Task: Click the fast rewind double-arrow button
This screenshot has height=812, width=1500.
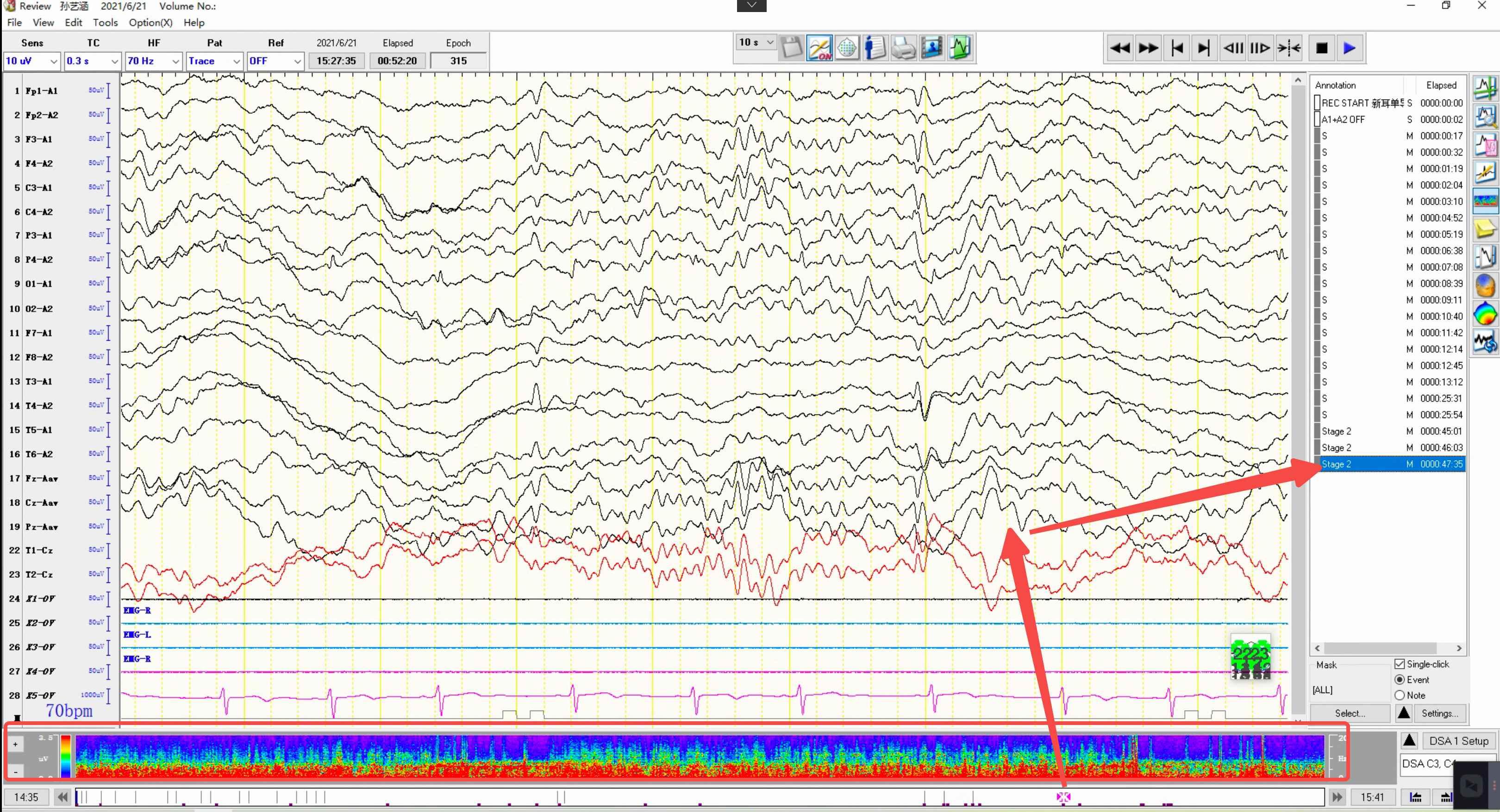Action: [1119, 48]
